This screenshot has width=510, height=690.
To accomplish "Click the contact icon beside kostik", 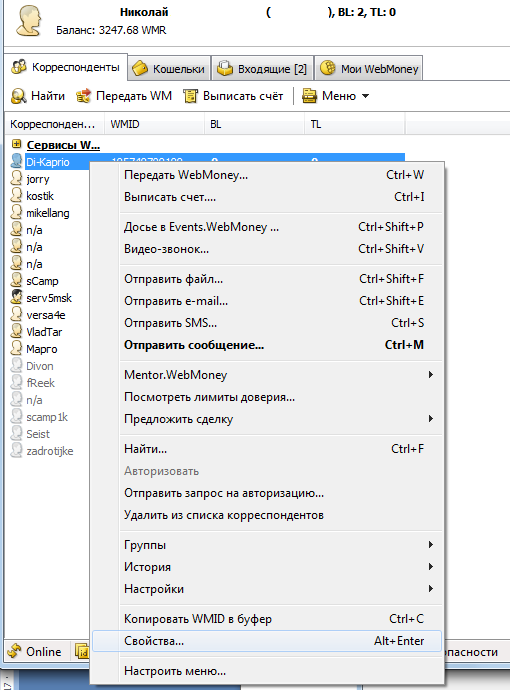I will (16, 195).
